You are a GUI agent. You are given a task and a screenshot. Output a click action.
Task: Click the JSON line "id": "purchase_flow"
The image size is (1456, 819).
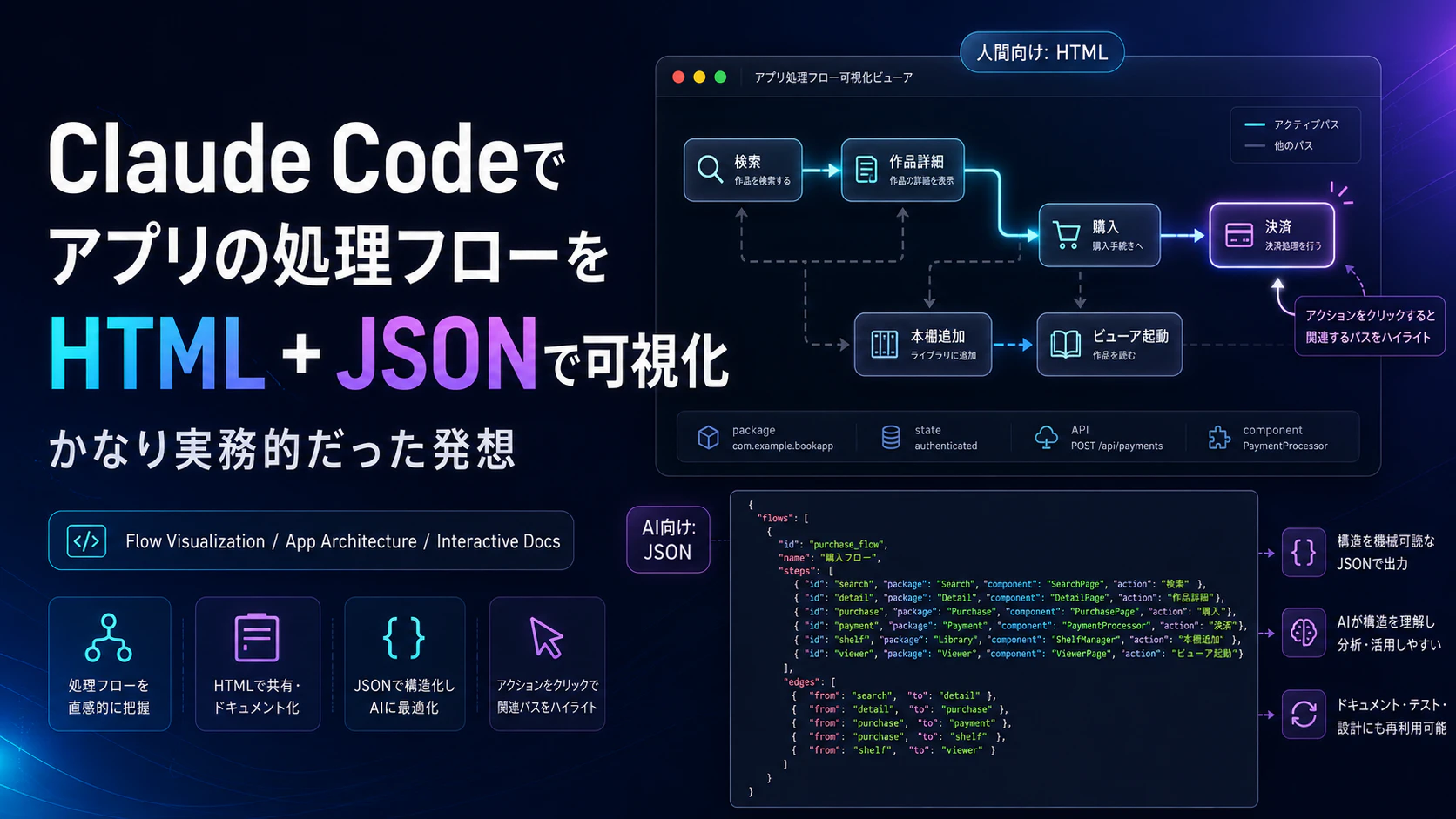pos(833,545)
